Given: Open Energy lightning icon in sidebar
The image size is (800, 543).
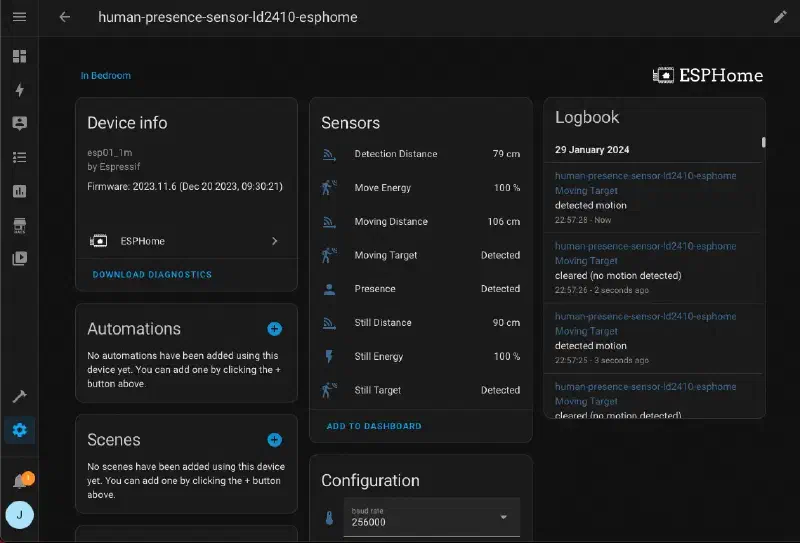Looking at the screenshot, I should (x=19, y=90).
